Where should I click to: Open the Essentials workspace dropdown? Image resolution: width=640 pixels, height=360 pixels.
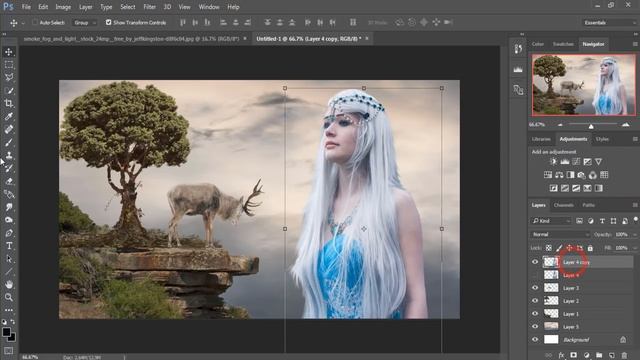(609, 22)
